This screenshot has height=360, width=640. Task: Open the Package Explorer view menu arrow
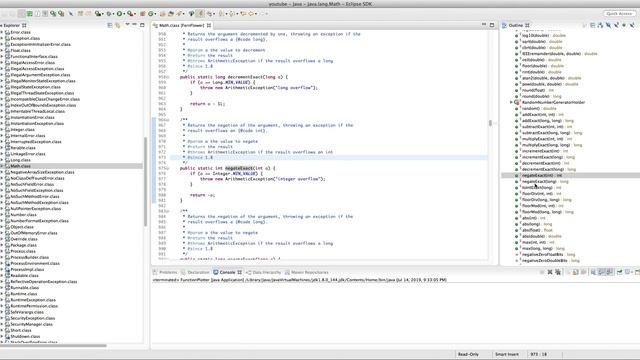(127, 24)
